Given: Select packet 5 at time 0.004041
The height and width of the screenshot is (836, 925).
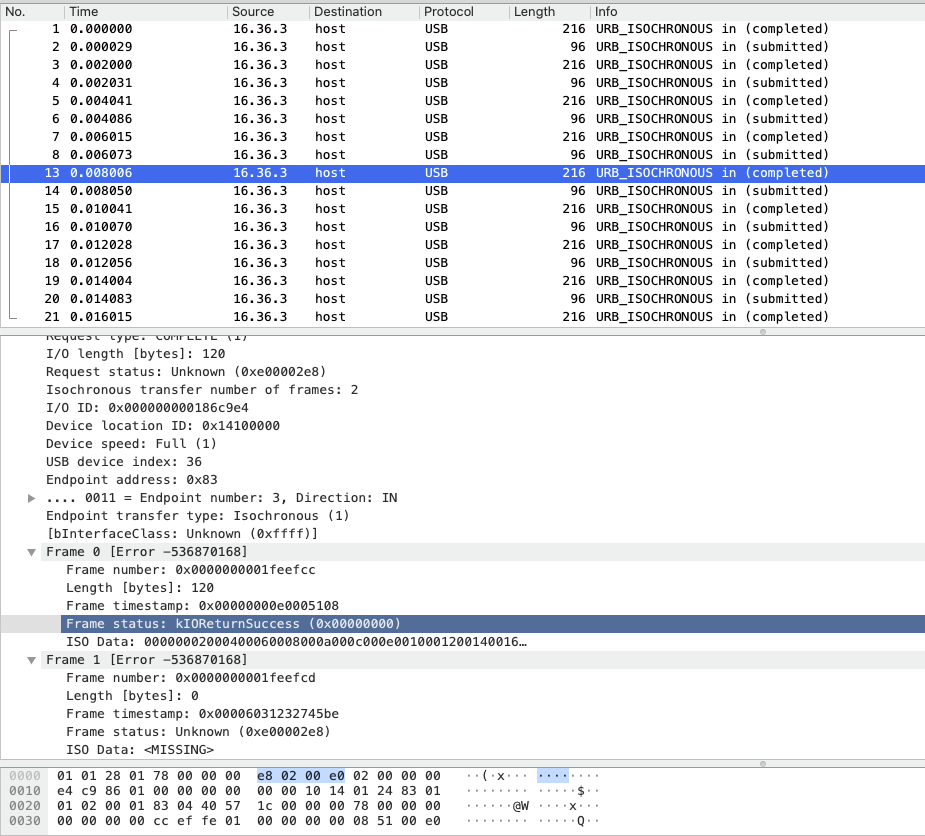Looking at the screenshot, I should [462, 101].
